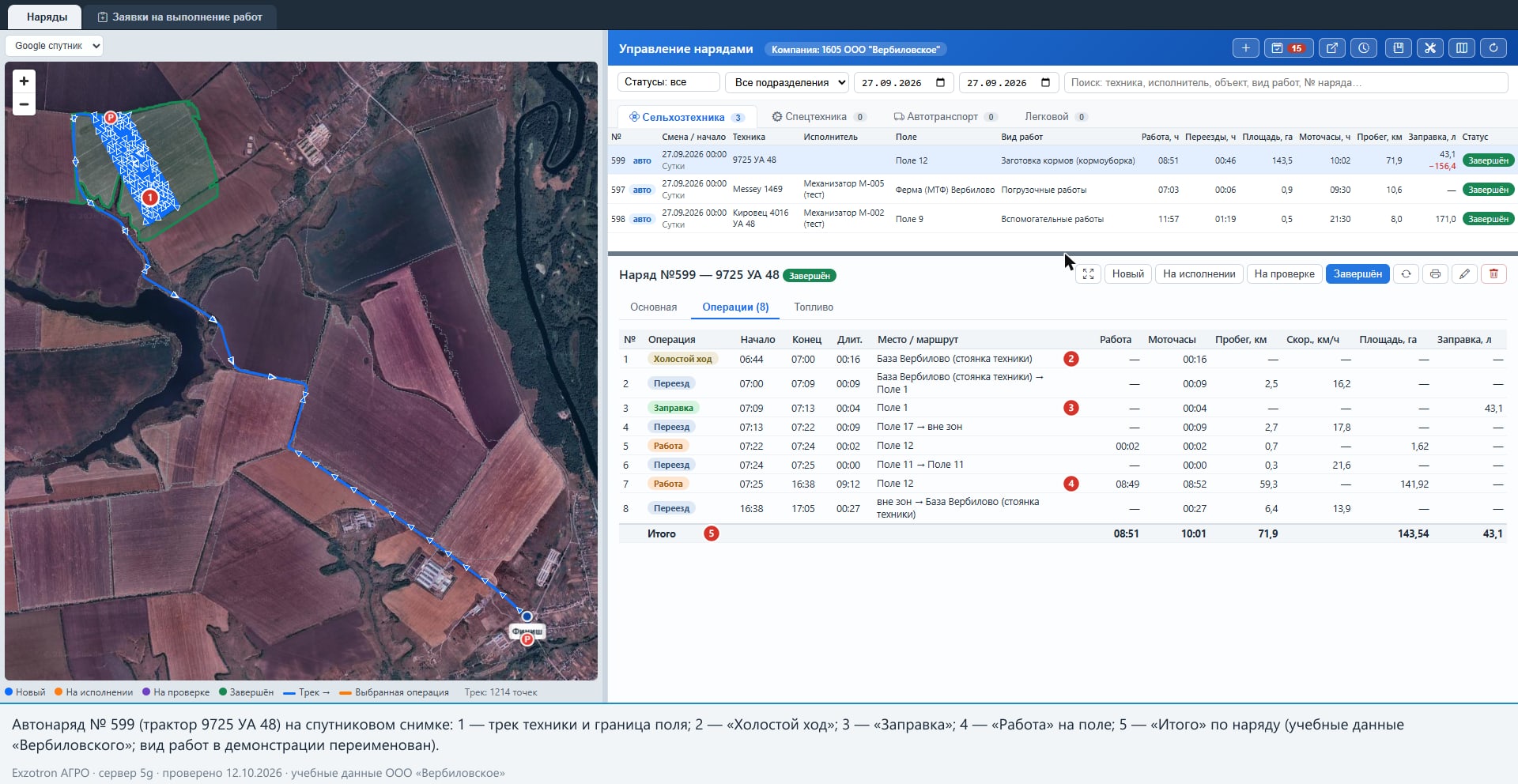1518x784 pixels.
Task: Set order status to На исполнении
Action: (x=1199, y=274)
